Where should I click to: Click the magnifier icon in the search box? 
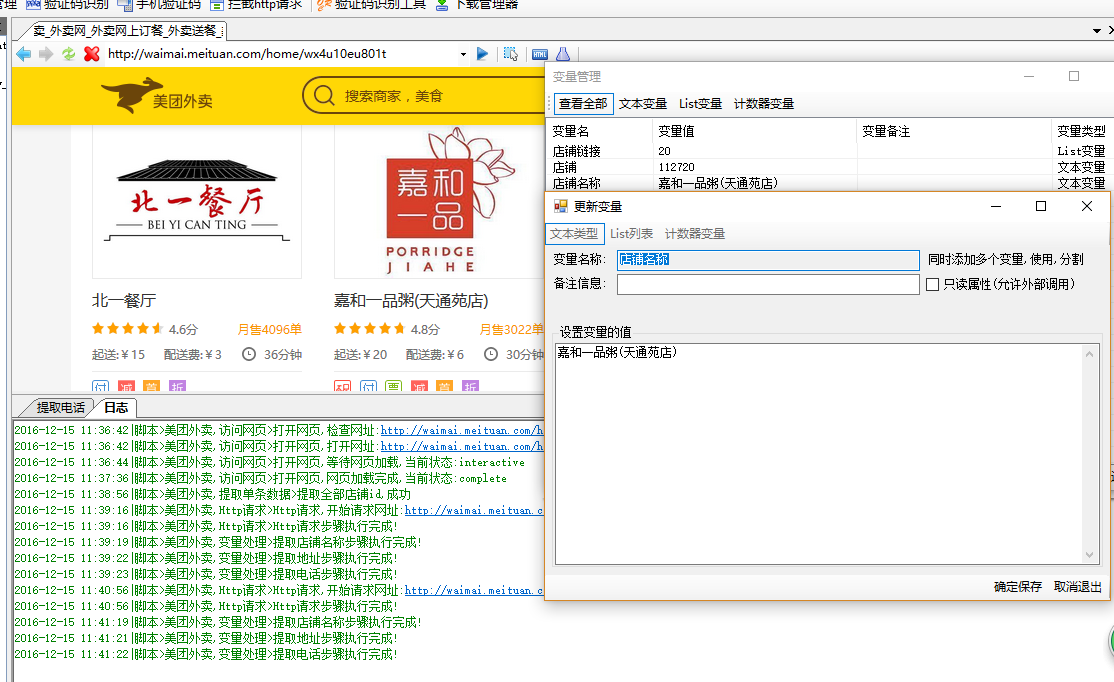(x=324, y=95)
